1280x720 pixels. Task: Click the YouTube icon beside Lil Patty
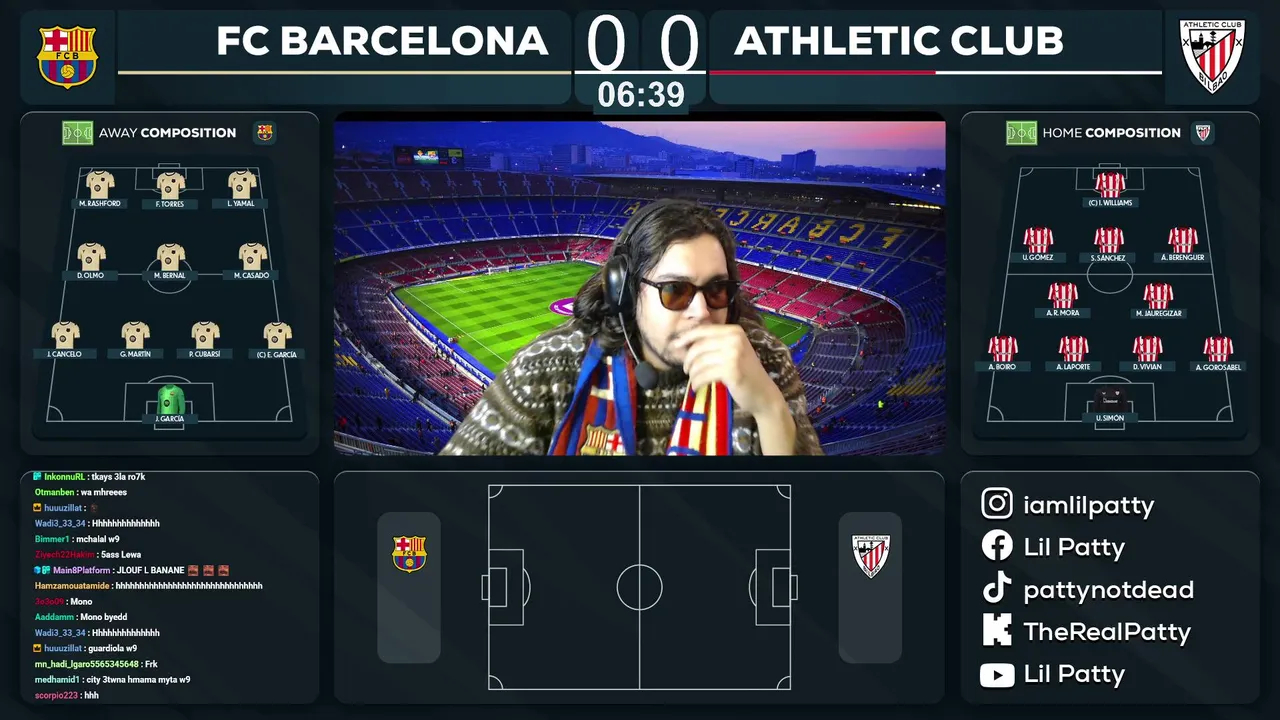[x=996, y=675]
